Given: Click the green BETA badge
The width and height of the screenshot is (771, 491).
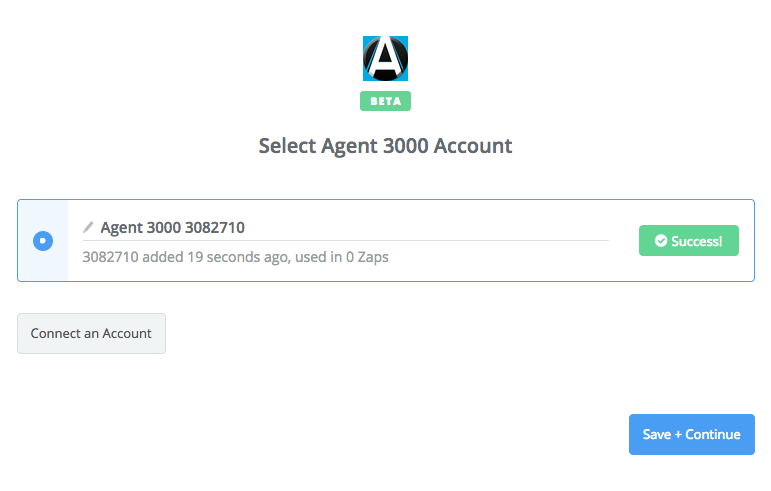Looking at the screenshot, I should pos(385,101).
